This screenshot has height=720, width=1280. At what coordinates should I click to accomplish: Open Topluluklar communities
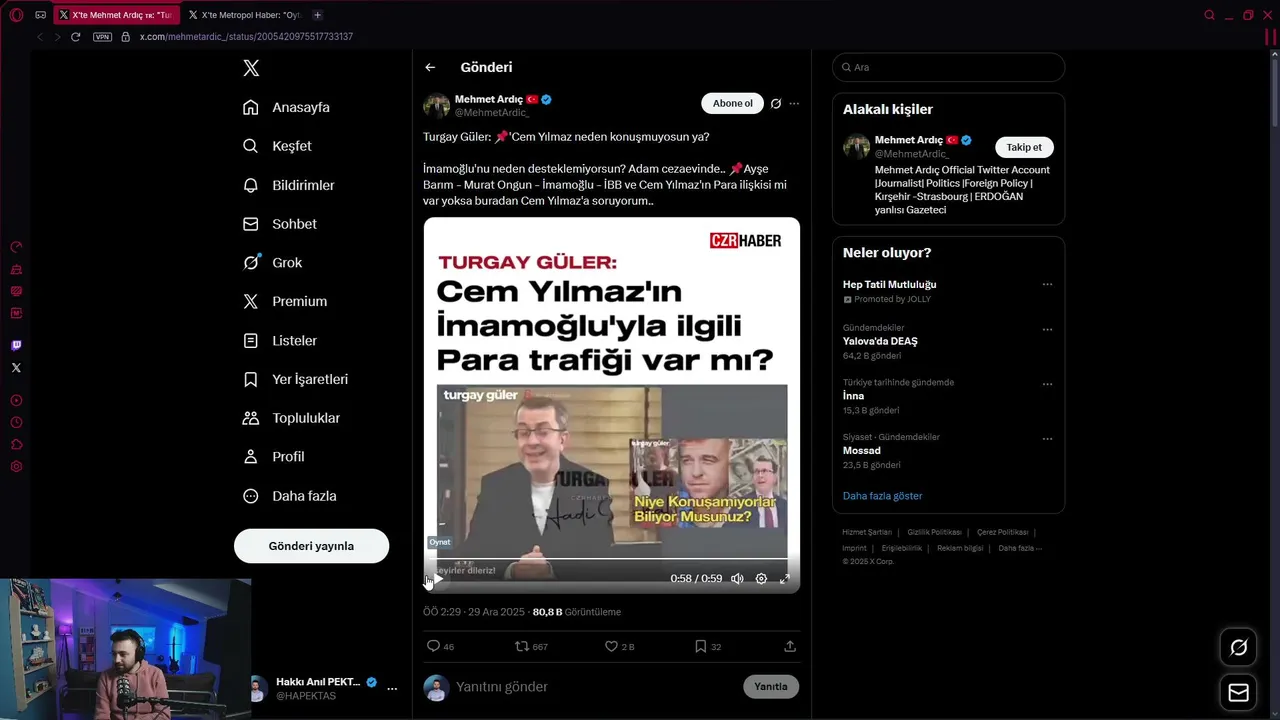coord(291,418)
